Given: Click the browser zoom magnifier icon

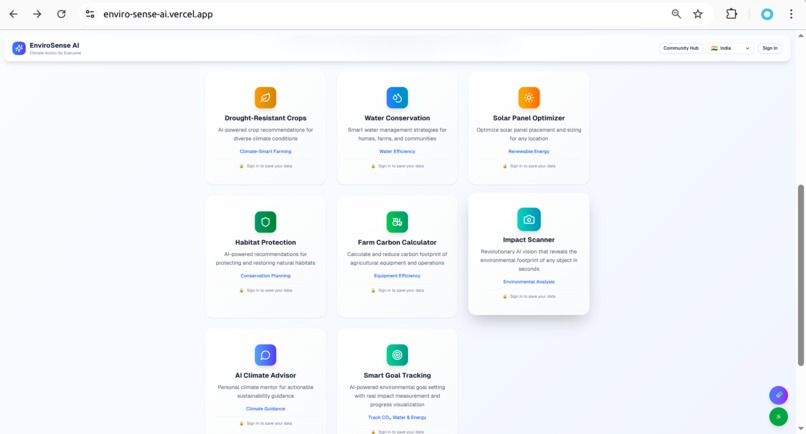Looking at the screenshot, I should pos(676,14).
